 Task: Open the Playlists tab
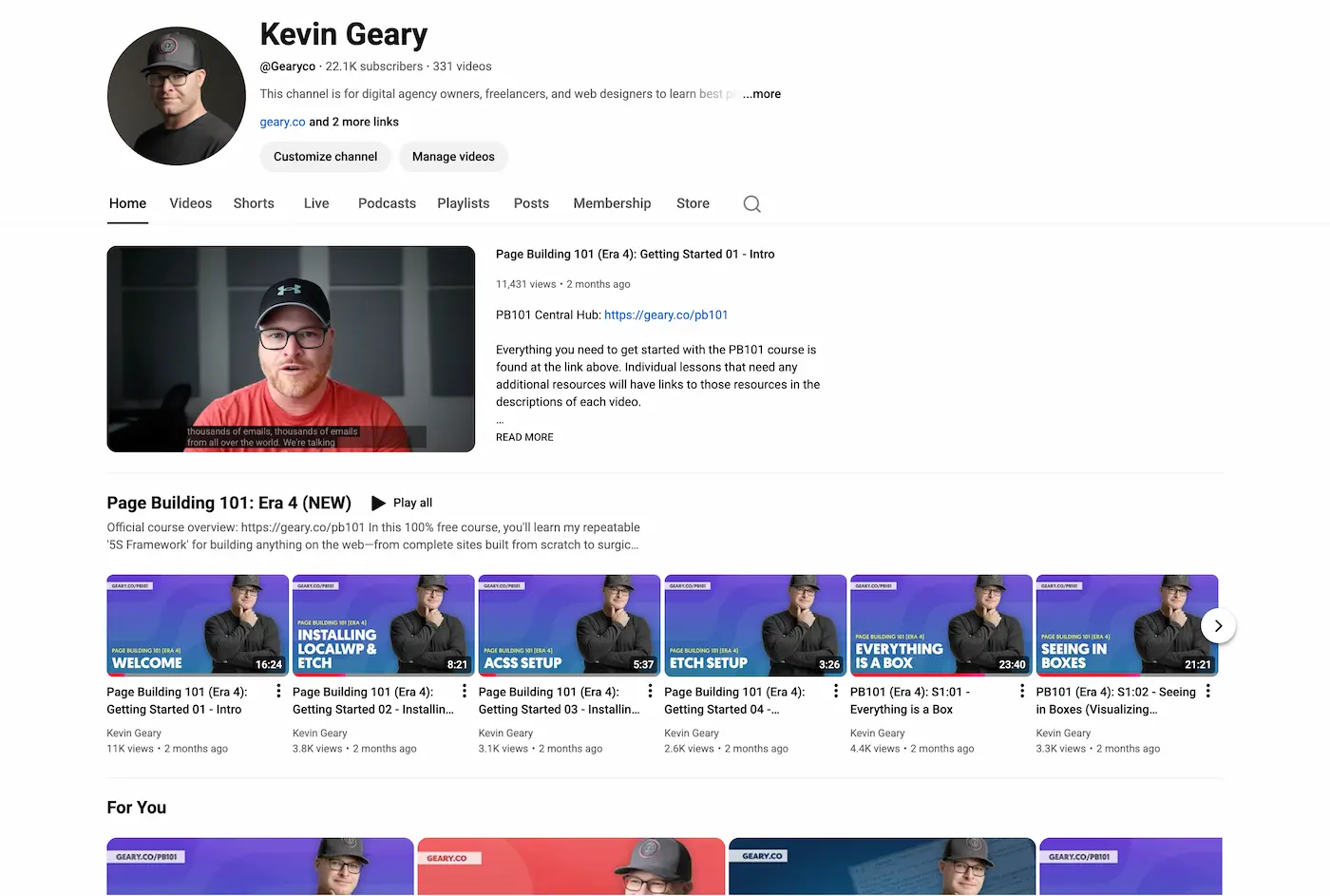point(463,203)
